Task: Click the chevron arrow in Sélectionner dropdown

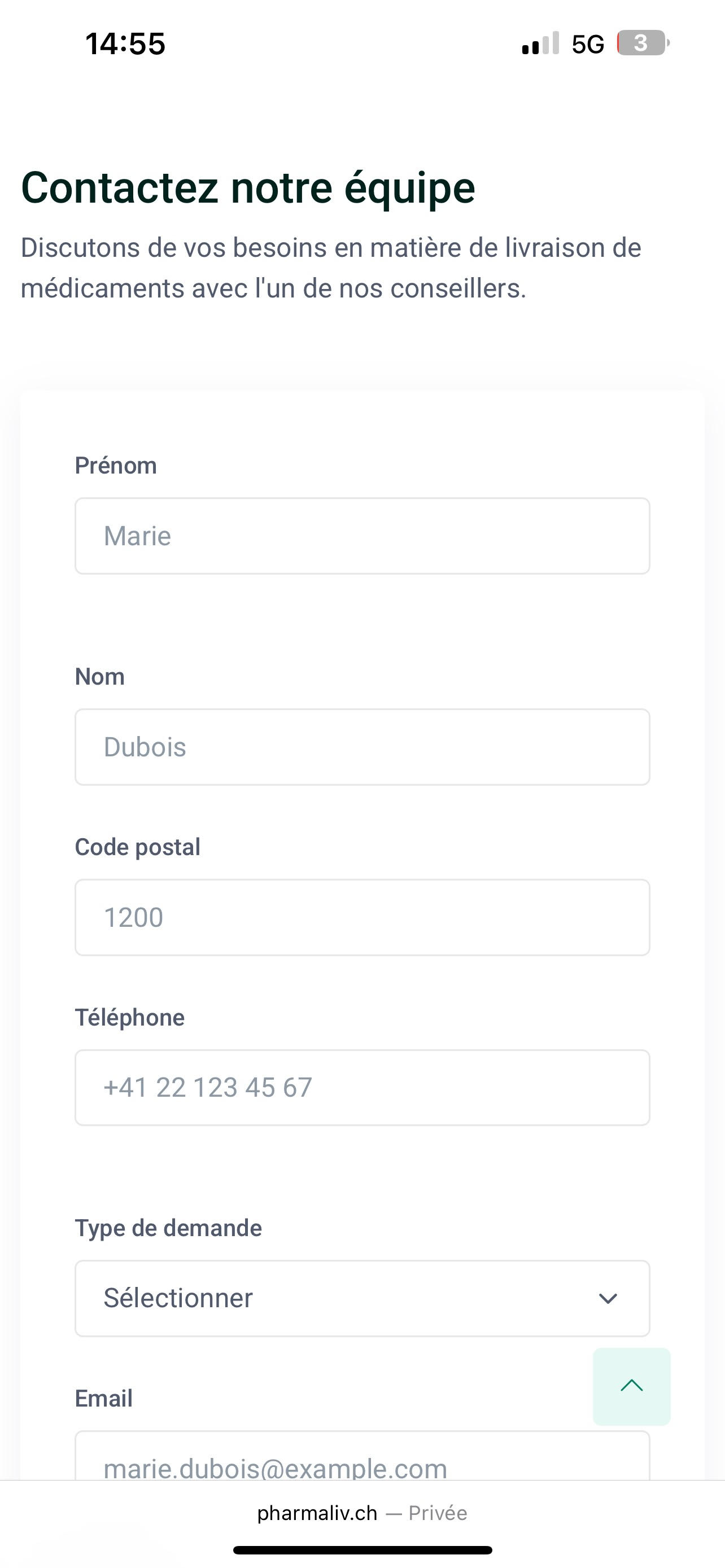Action: tap(608, 1298)
